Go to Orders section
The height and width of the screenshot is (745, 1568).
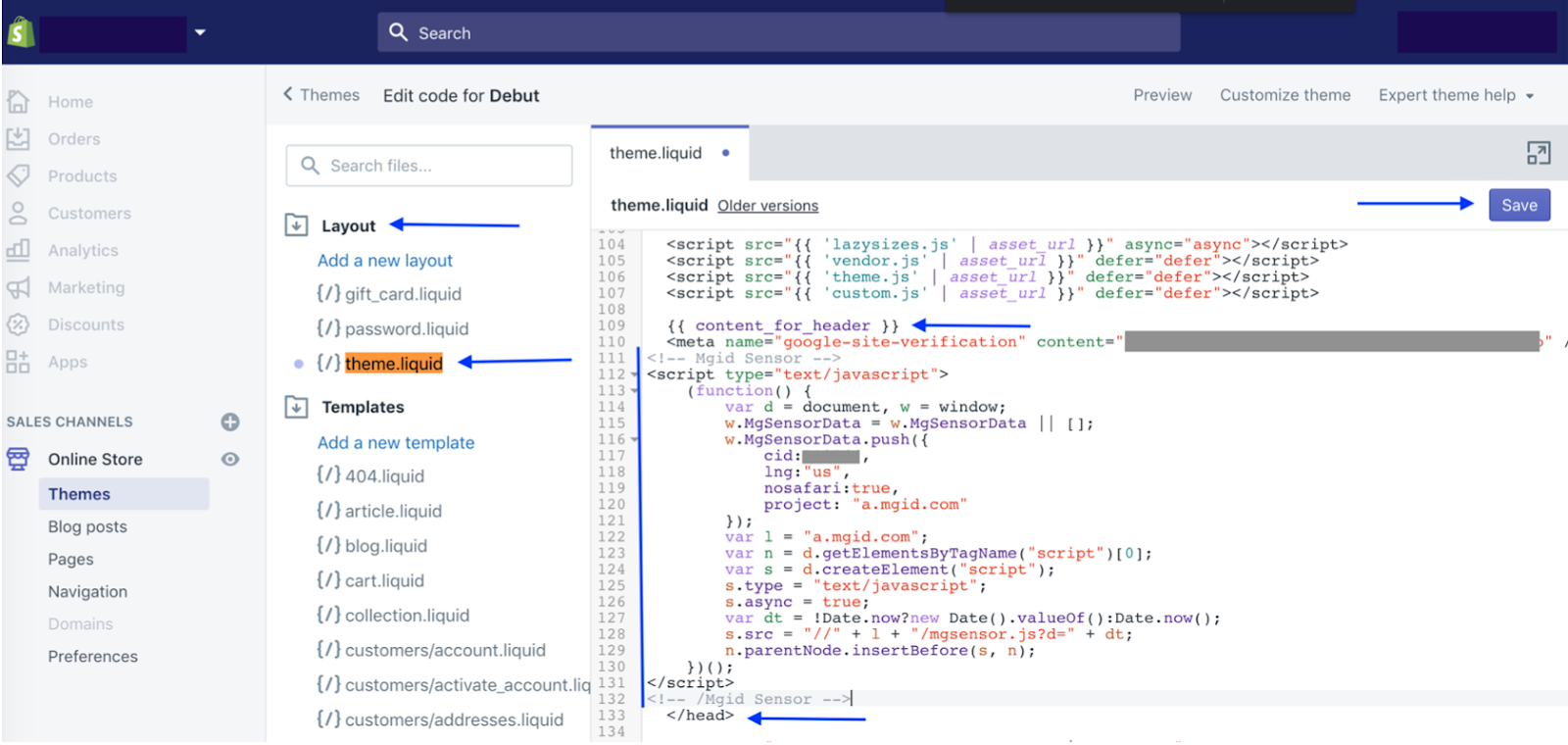pyautogui.click(x=74, y=139)
